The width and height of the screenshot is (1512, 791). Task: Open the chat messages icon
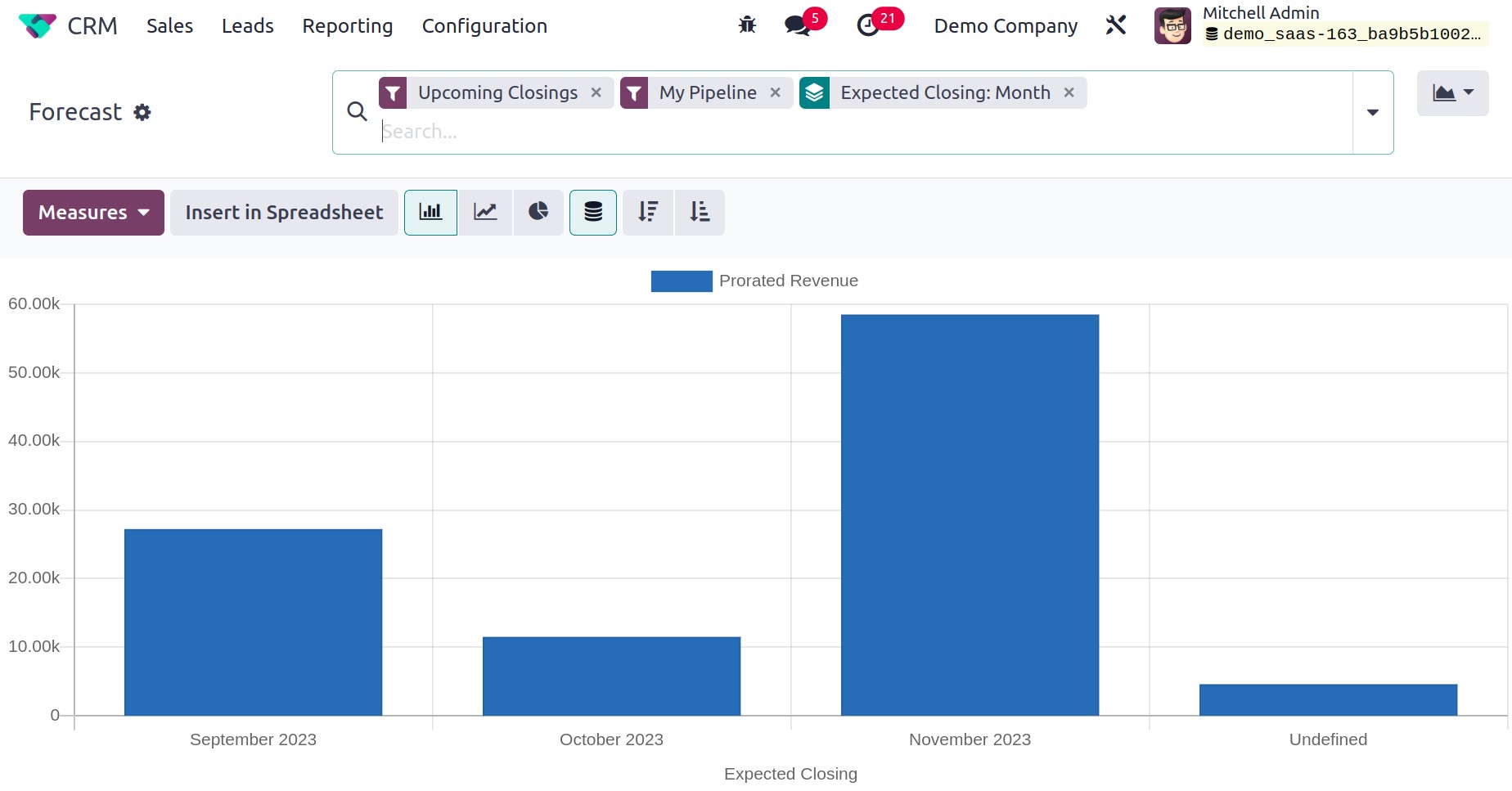click(x=797, y=25)
